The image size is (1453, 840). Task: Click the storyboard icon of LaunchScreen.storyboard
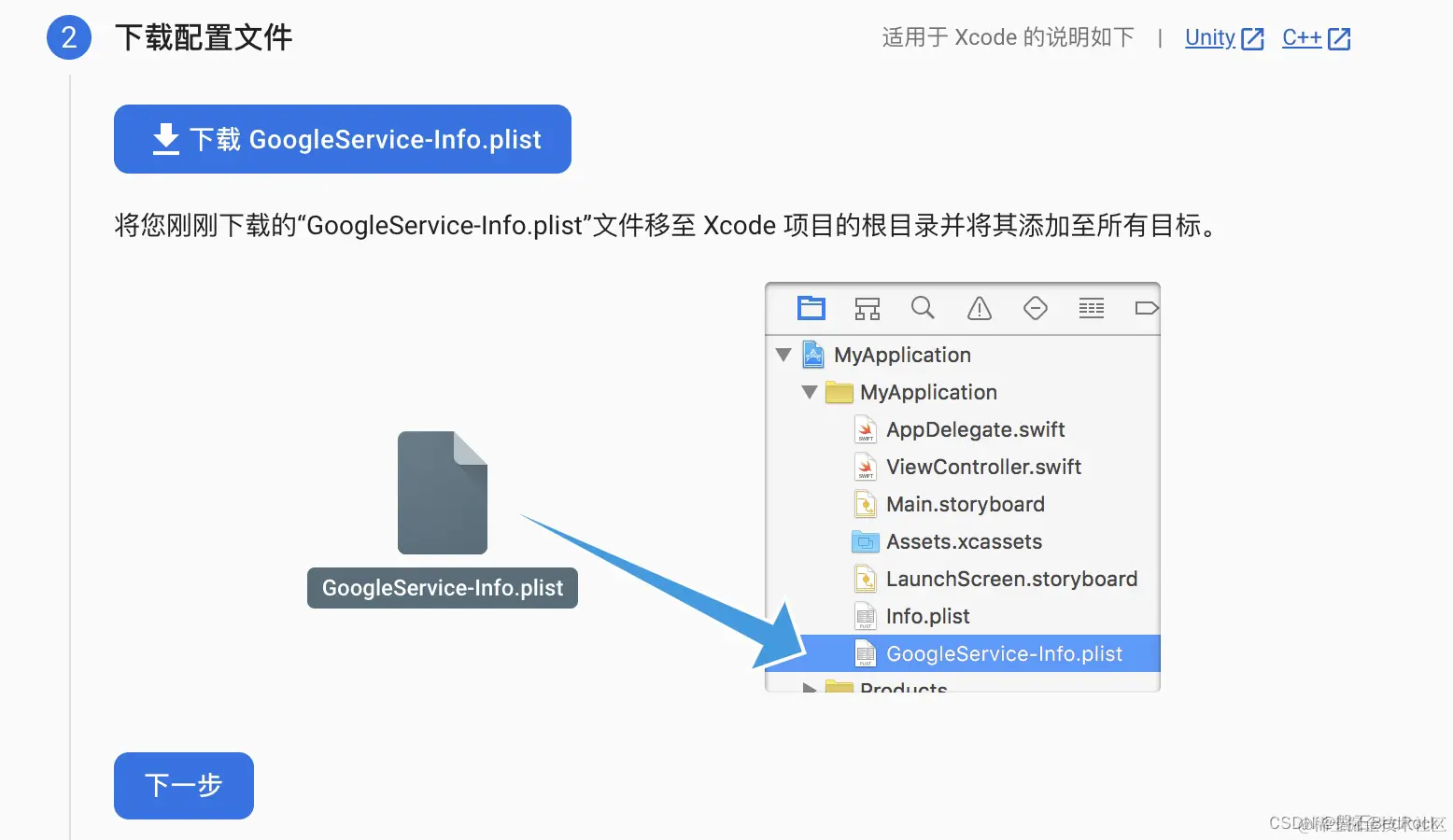point(866,579)
